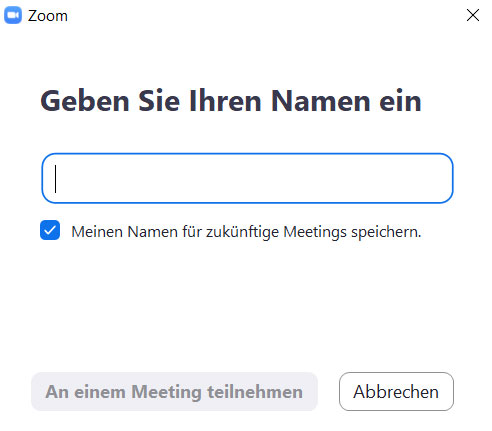492x431 pixels.
Task: Cancel with the 'Abbrechen' button
Action: (396, 392)
